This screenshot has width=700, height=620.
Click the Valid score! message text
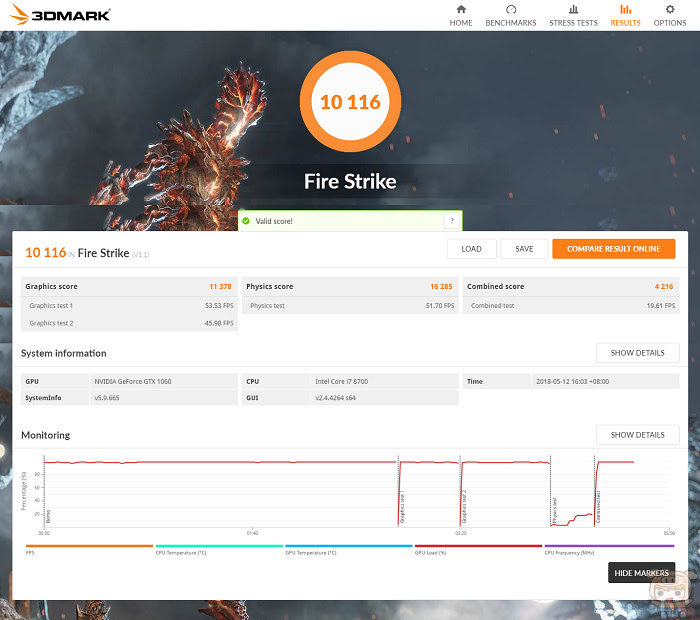click(274, 221)
